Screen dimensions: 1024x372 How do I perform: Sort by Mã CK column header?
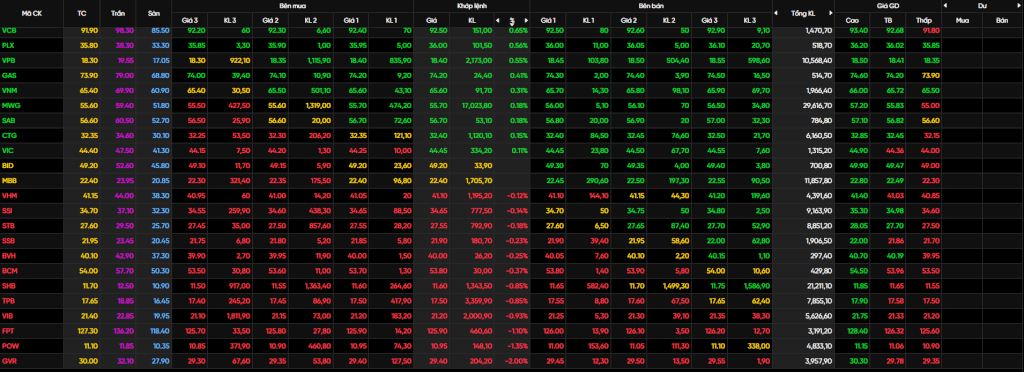coord(31,12)
